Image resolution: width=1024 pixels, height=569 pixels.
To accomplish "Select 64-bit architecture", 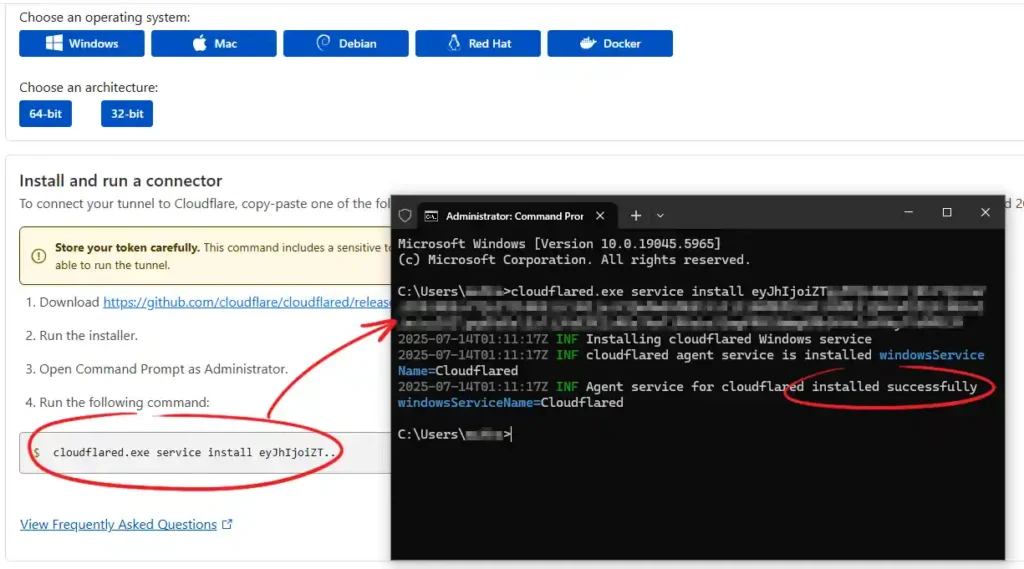I will (x=45, y=114).
